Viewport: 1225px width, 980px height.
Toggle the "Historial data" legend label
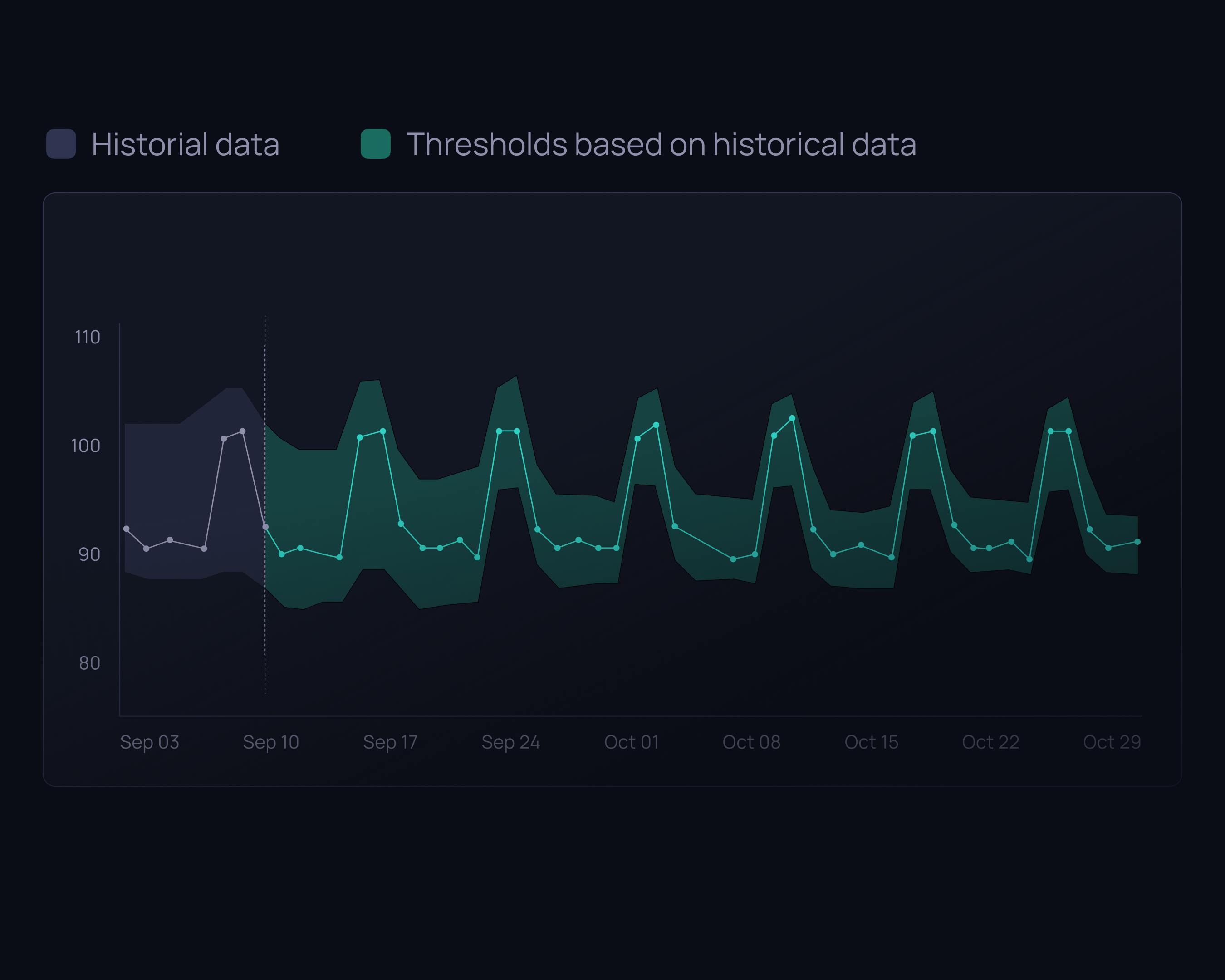pyautogui.click(x=185, y=144)
